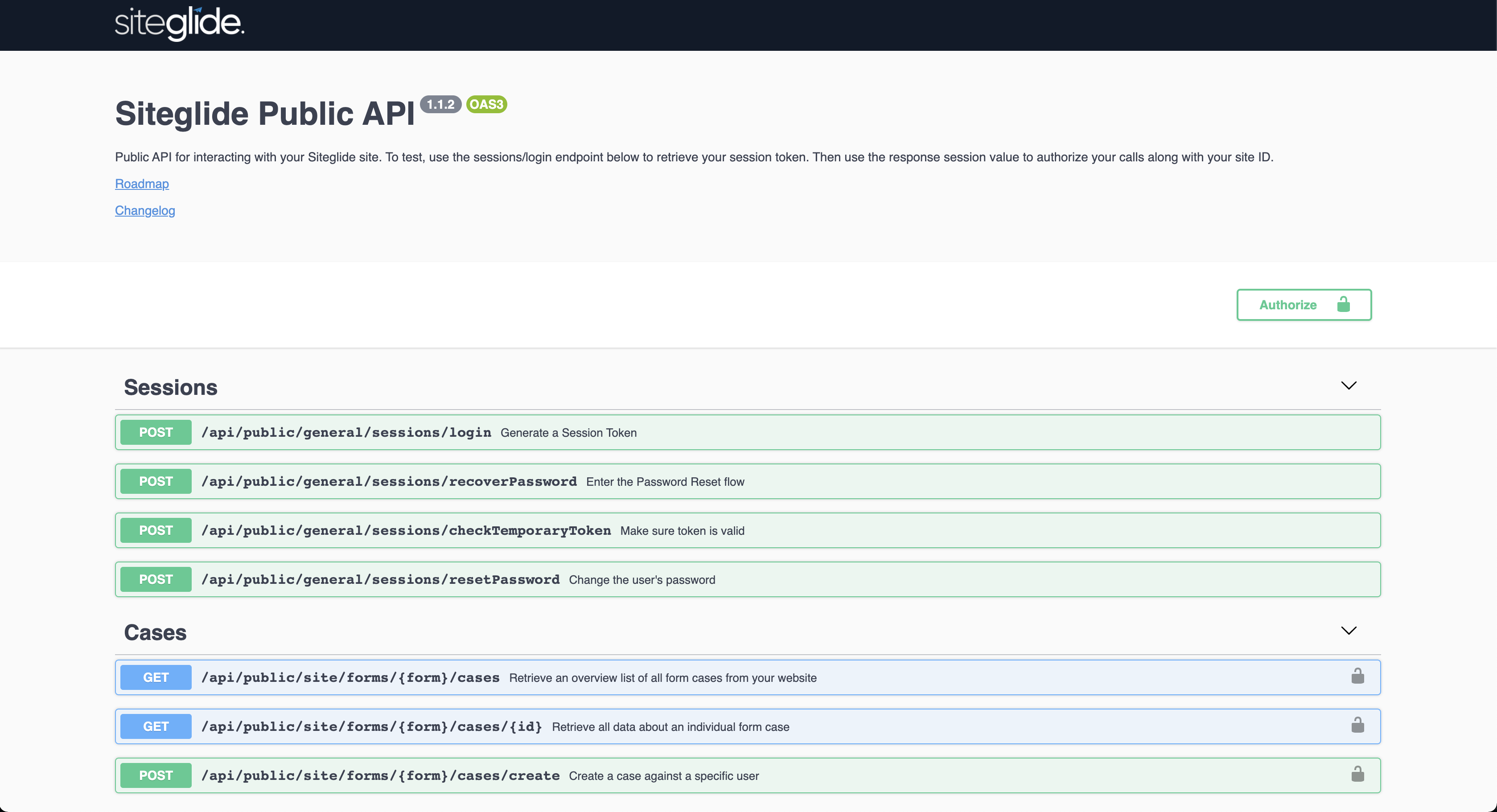Expand POST sessions/recoverPassword endpoint

point(747,481)
